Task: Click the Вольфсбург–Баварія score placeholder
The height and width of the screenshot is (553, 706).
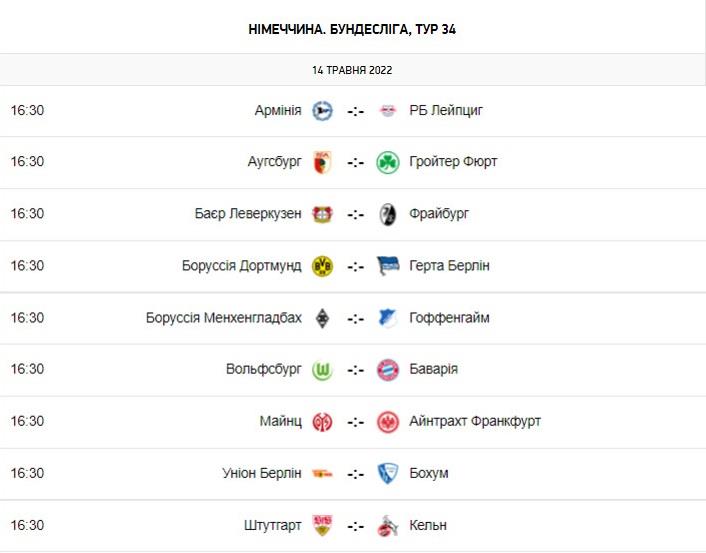Action: 355,370
